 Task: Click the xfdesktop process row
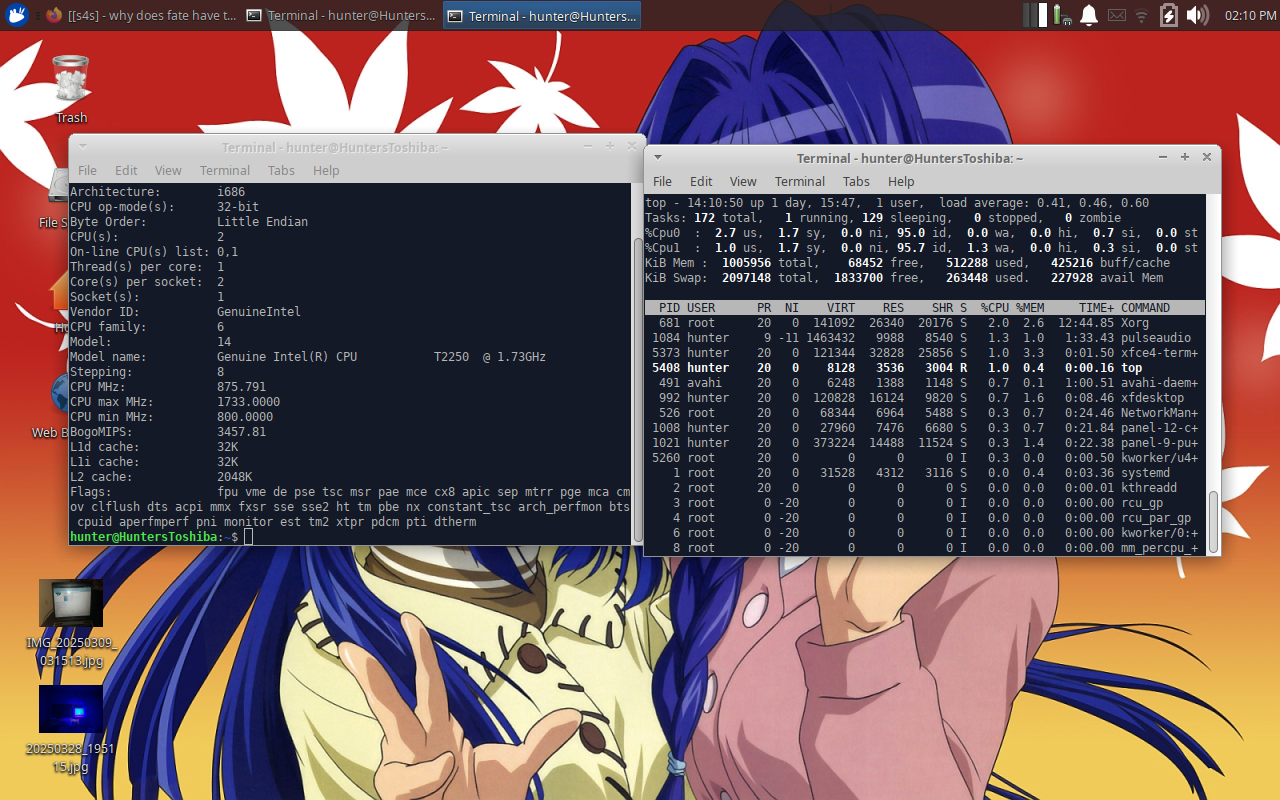[x=925, y=398]
